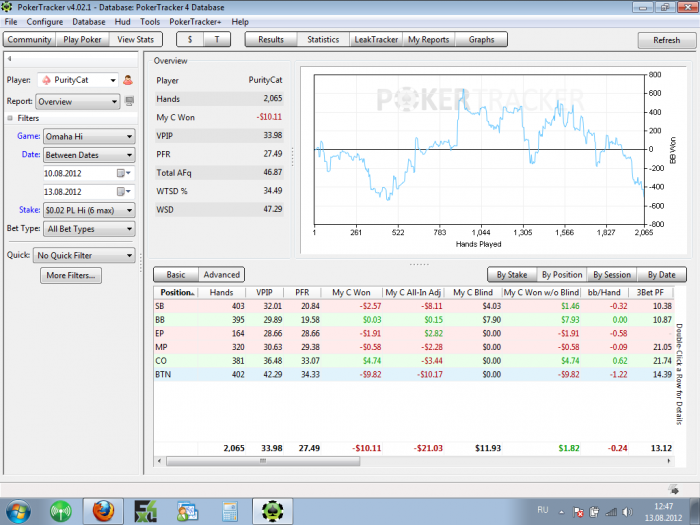Click the player profile icon next to PurityCat

click(x=128, y=80)
